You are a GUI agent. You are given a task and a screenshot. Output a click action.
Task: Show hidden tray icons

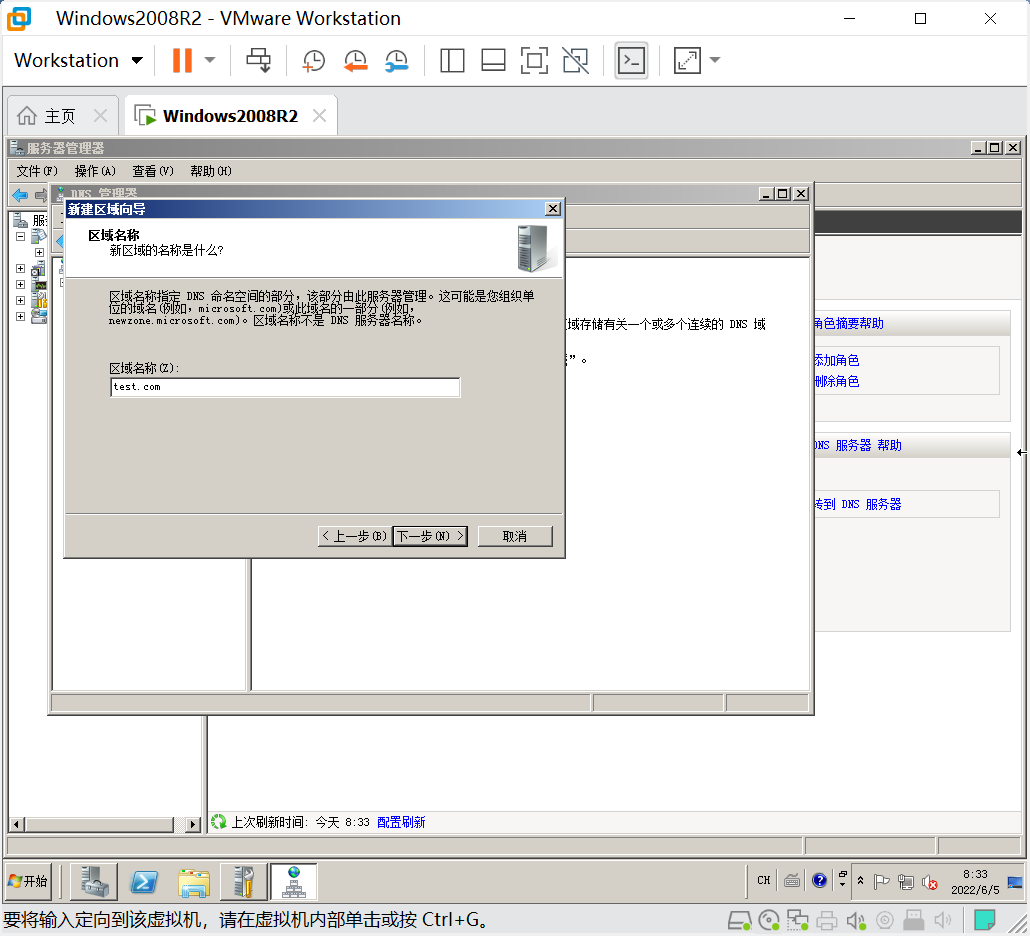861,881
